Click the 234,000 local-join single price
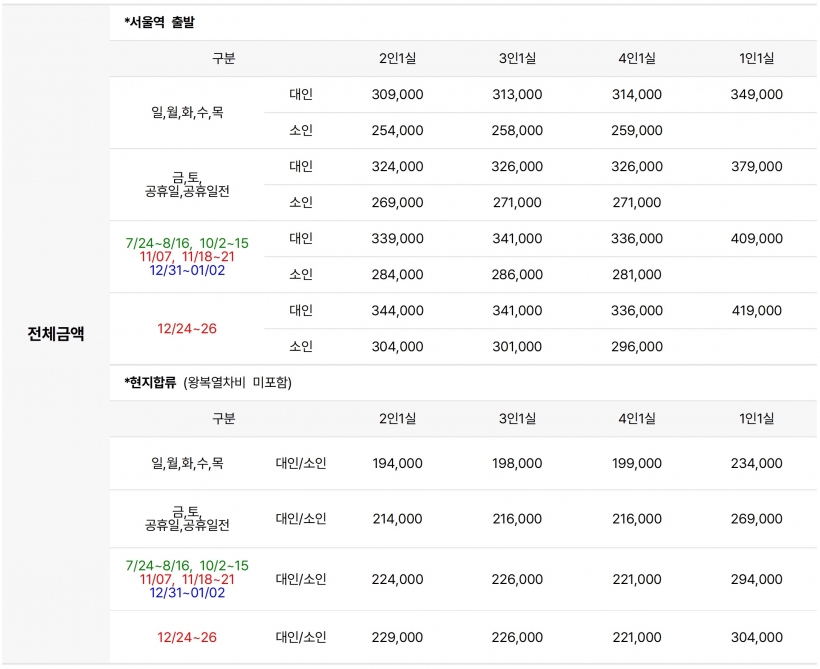820x669 pixels. pos(756,463)
